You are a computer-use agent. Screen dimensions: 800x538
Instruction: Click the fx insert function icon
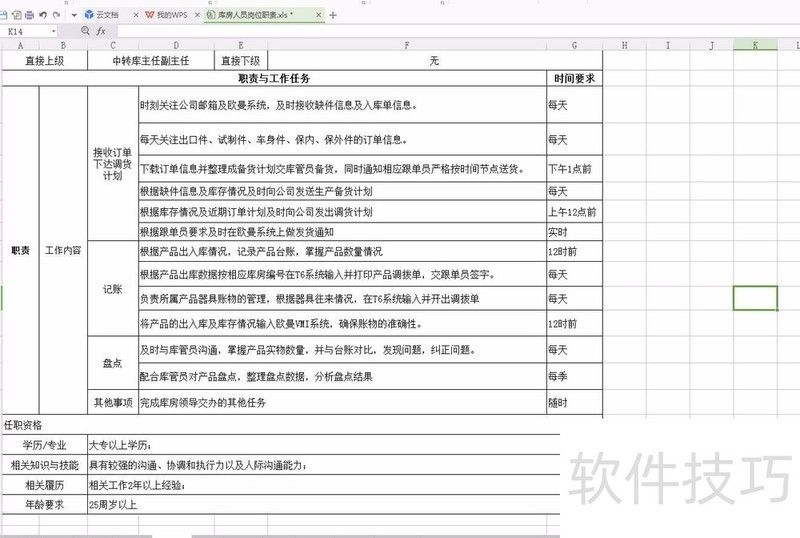pyautogui.click(x=101, y=31)
